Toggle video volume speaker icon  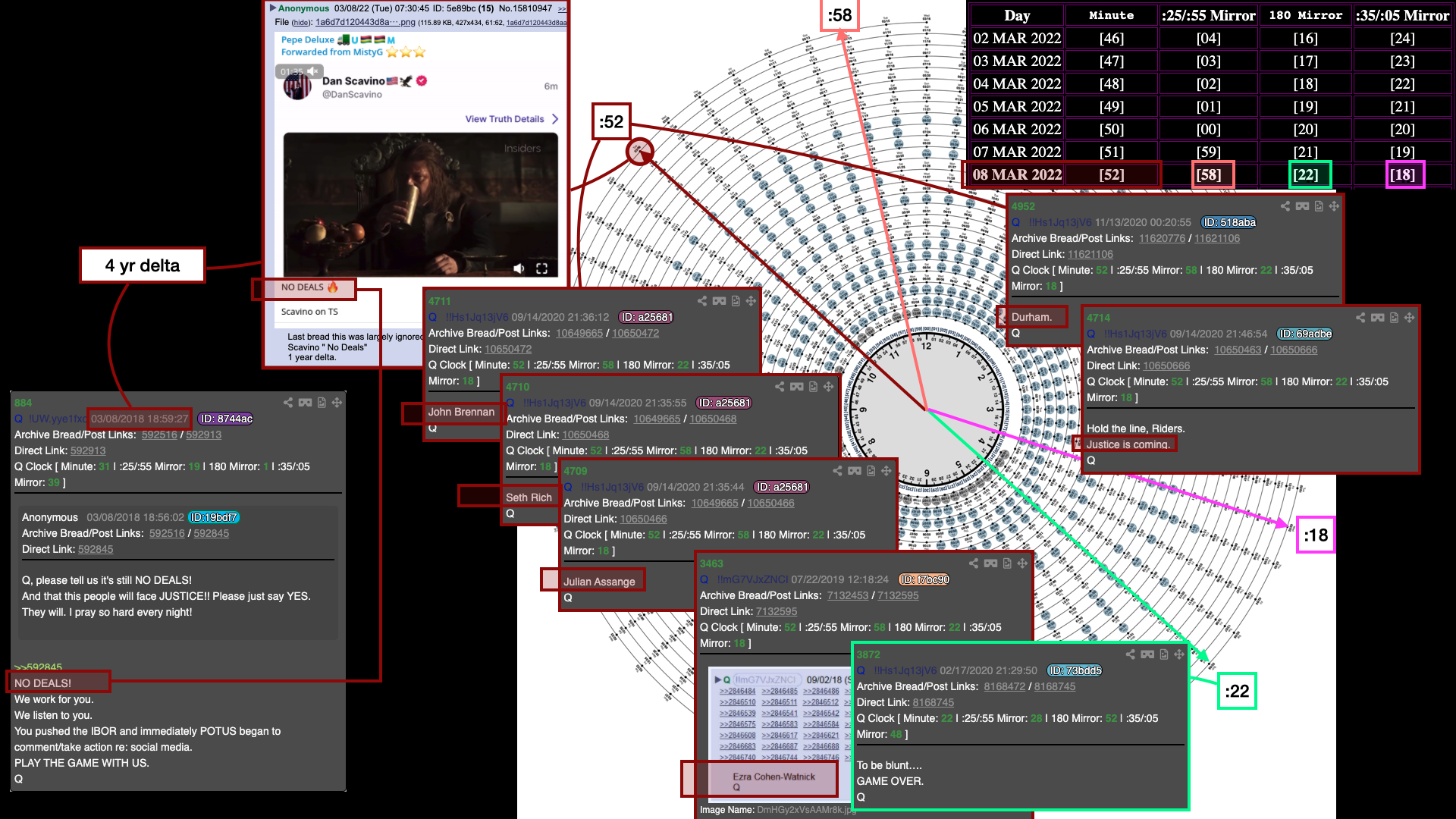519,268
